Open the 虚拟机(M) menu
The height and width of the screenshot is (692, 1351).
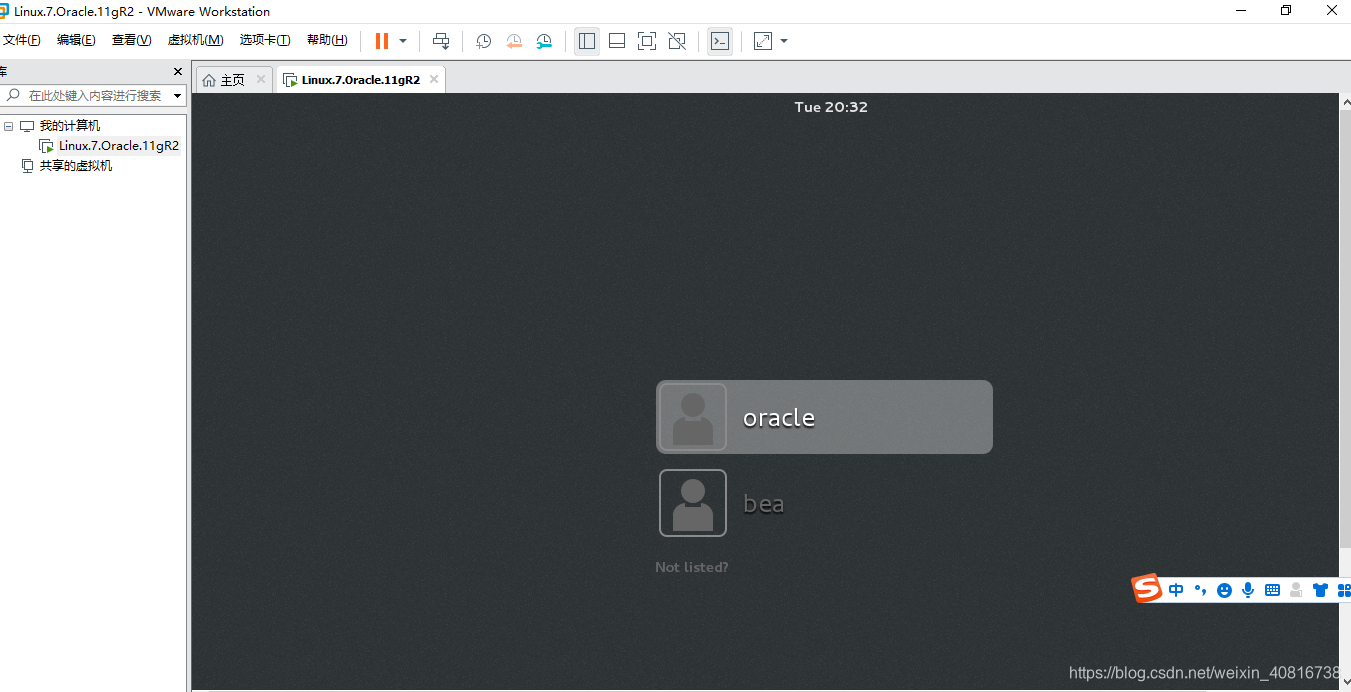[x=195, y=40]
